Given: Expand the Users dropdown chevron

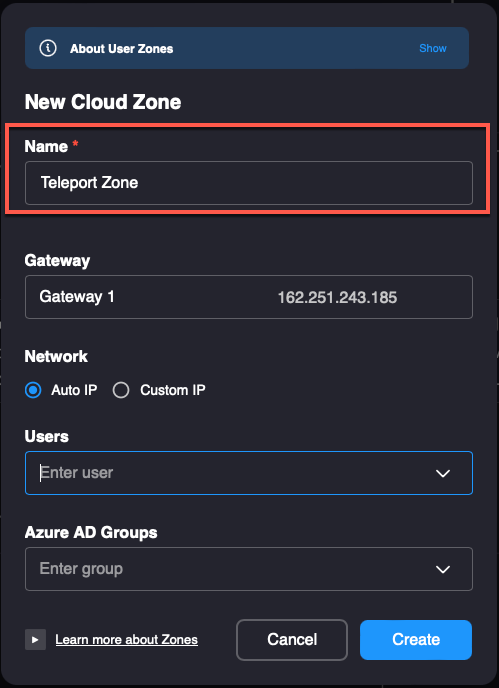Looking at the screenshot, I should [442, 473].
